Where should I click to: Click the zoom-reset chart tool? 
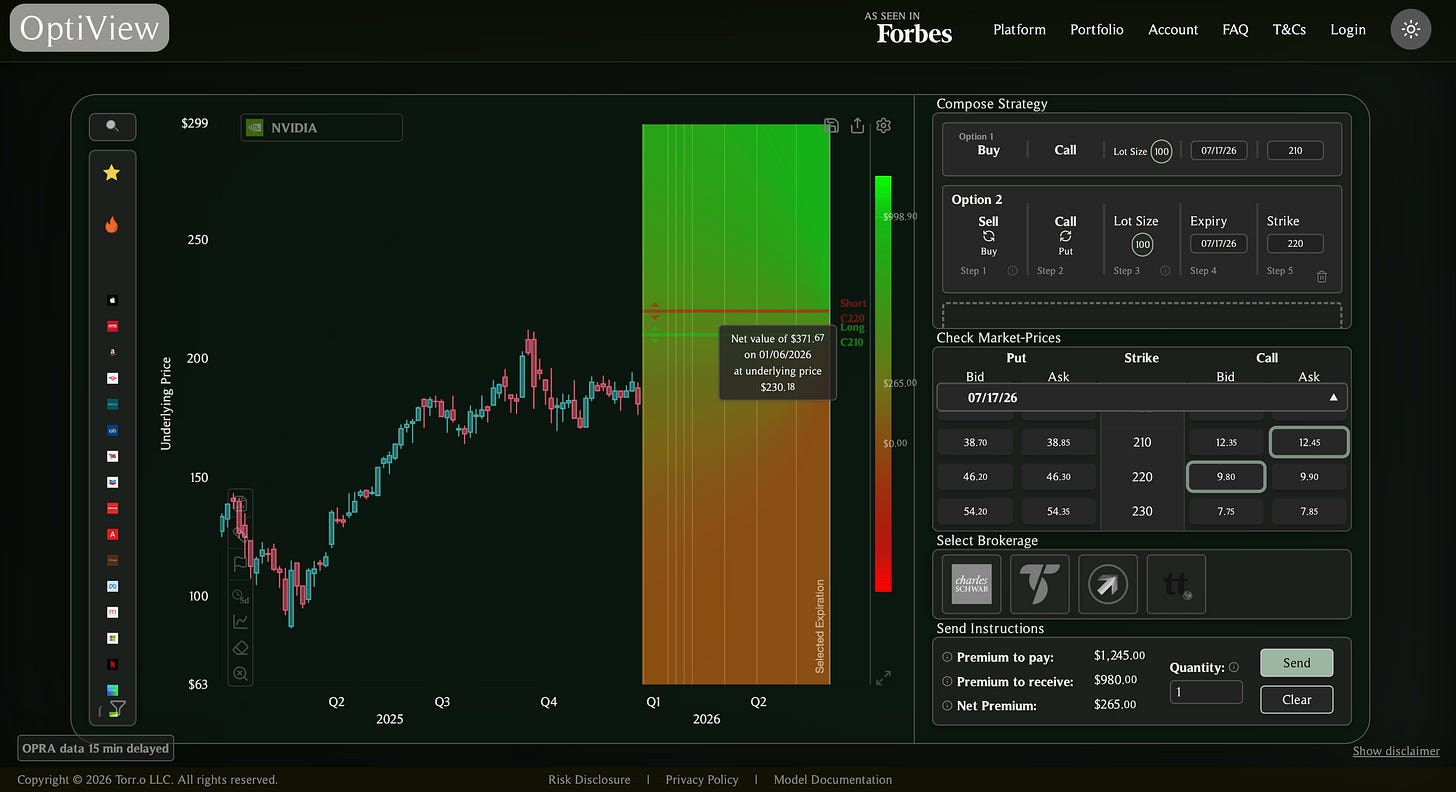point(240,674)
